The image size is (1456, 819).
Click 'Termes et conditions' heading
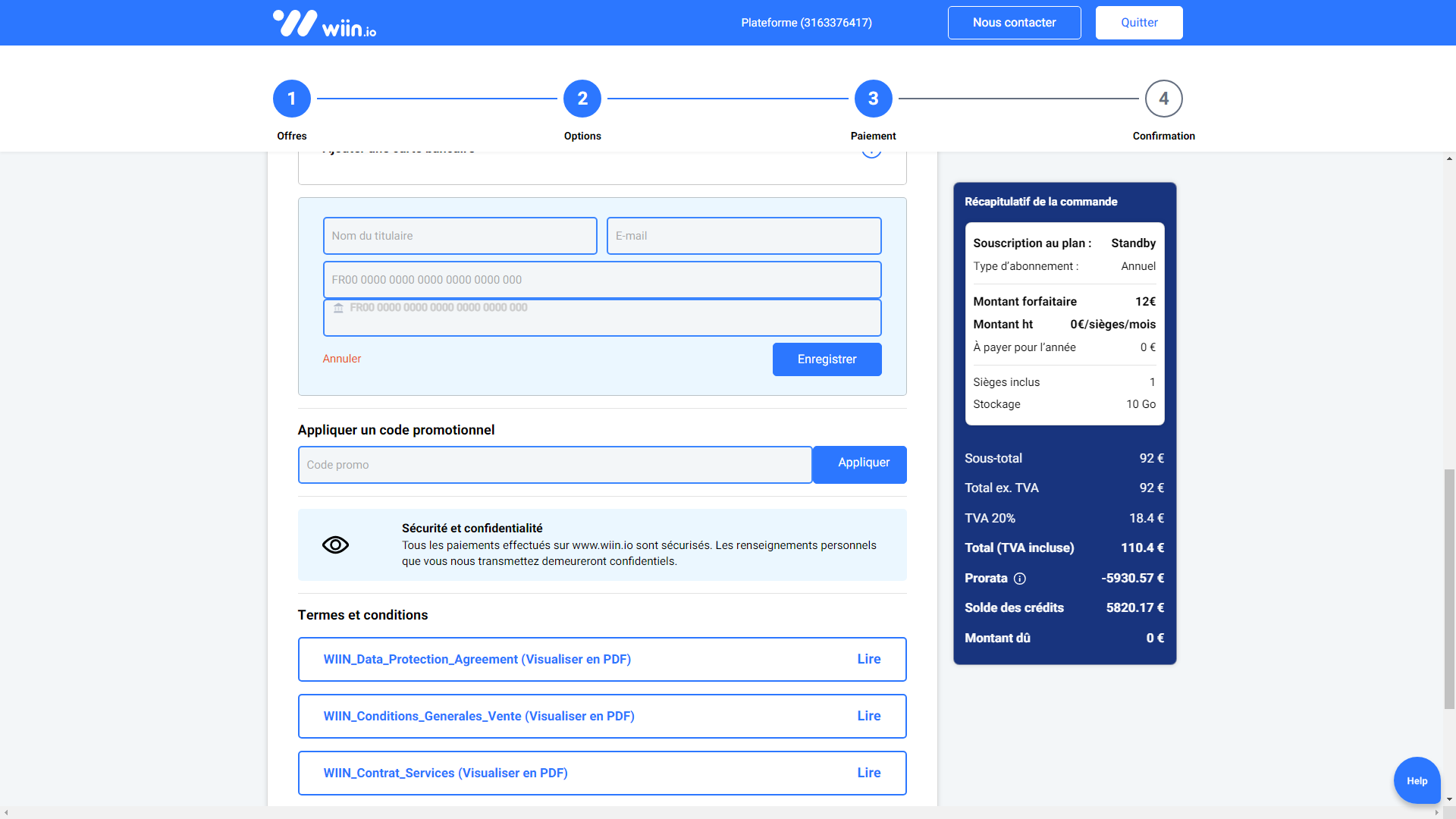click(363, 615)
